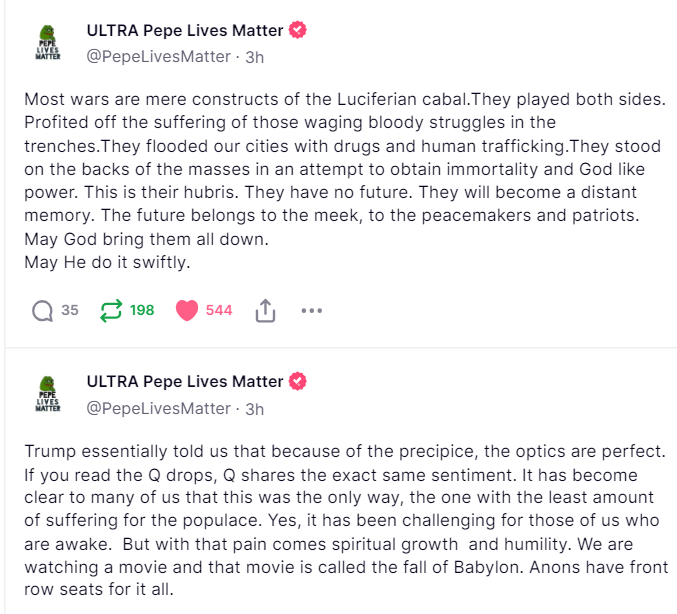The height and width of the screenshot is (614, 677).
Task: Click the green repost arrows icon
Action: click(111, 311)
